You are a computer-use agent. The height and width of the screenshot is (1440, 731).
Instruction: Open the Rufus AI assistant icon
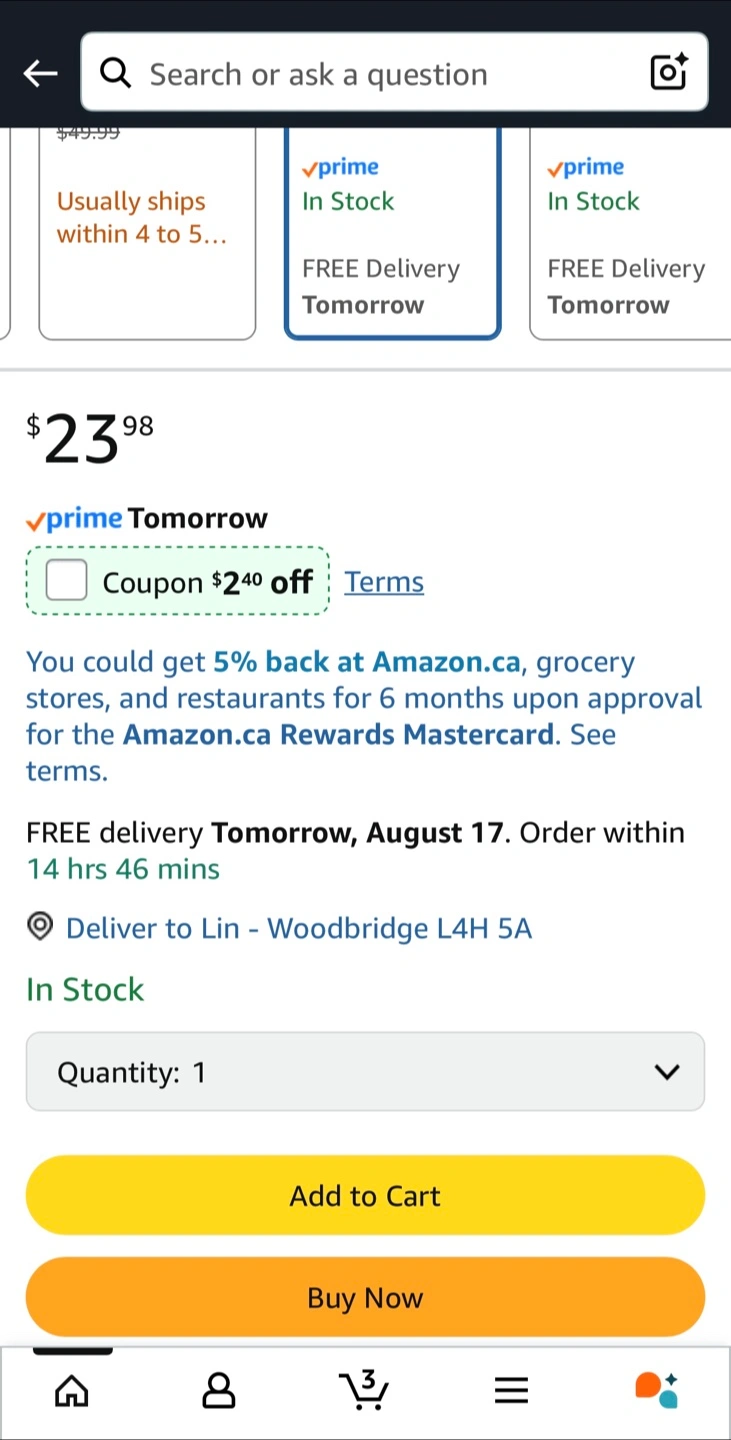coord(657,1390)
